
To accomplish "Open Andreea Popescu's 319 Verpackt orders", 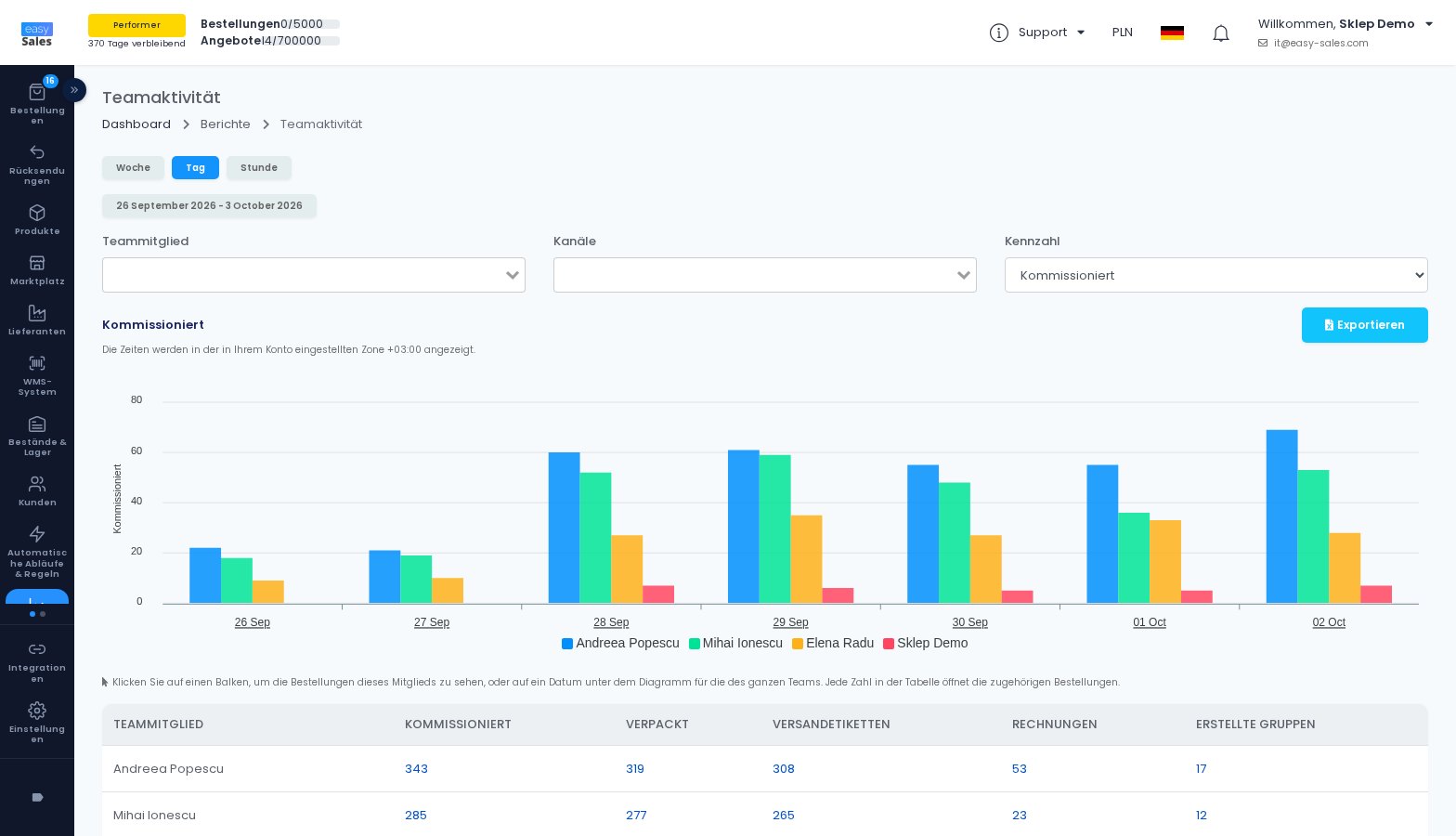I will click(635, 769).
